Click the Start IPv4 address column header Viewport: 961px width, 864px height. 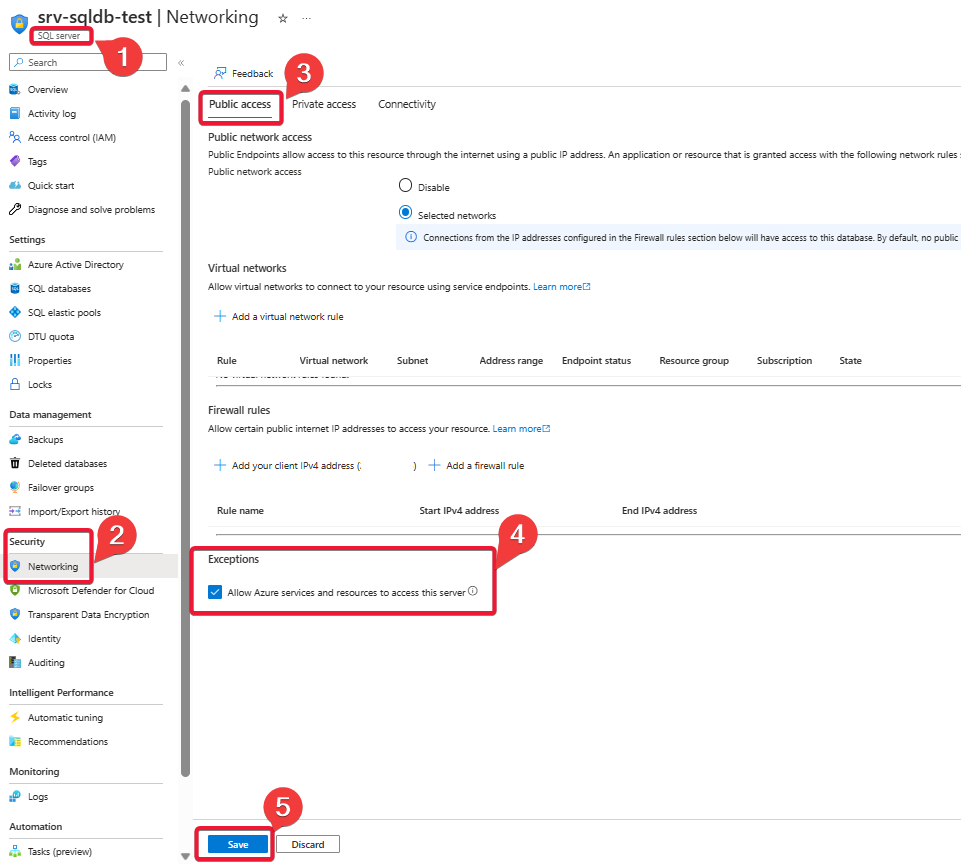pos(459,510)
